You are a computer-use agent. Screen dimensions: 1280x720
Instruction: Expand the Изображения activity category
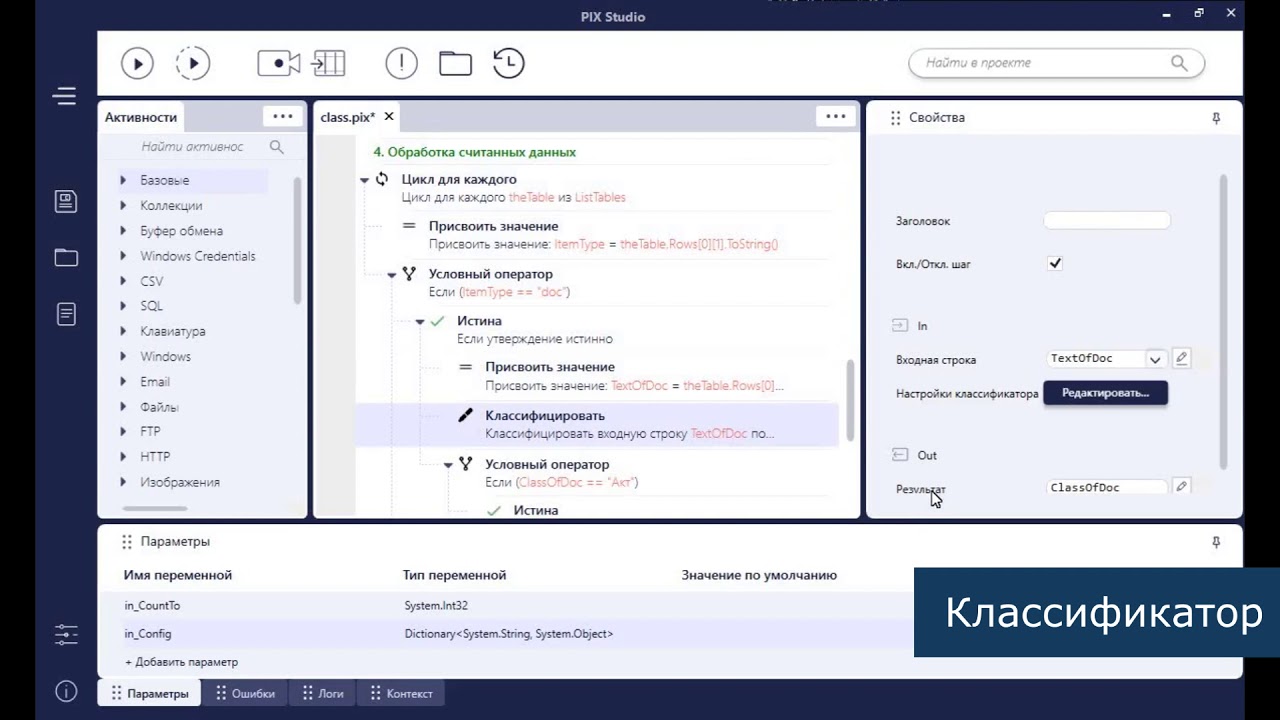[x=123, y=482]
